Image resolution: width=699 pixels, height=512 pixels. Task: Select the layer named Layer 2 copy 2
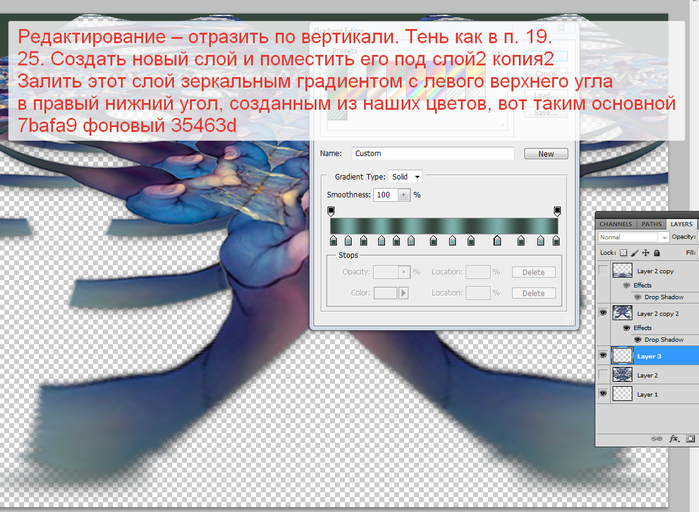click(x=658, y=314)
